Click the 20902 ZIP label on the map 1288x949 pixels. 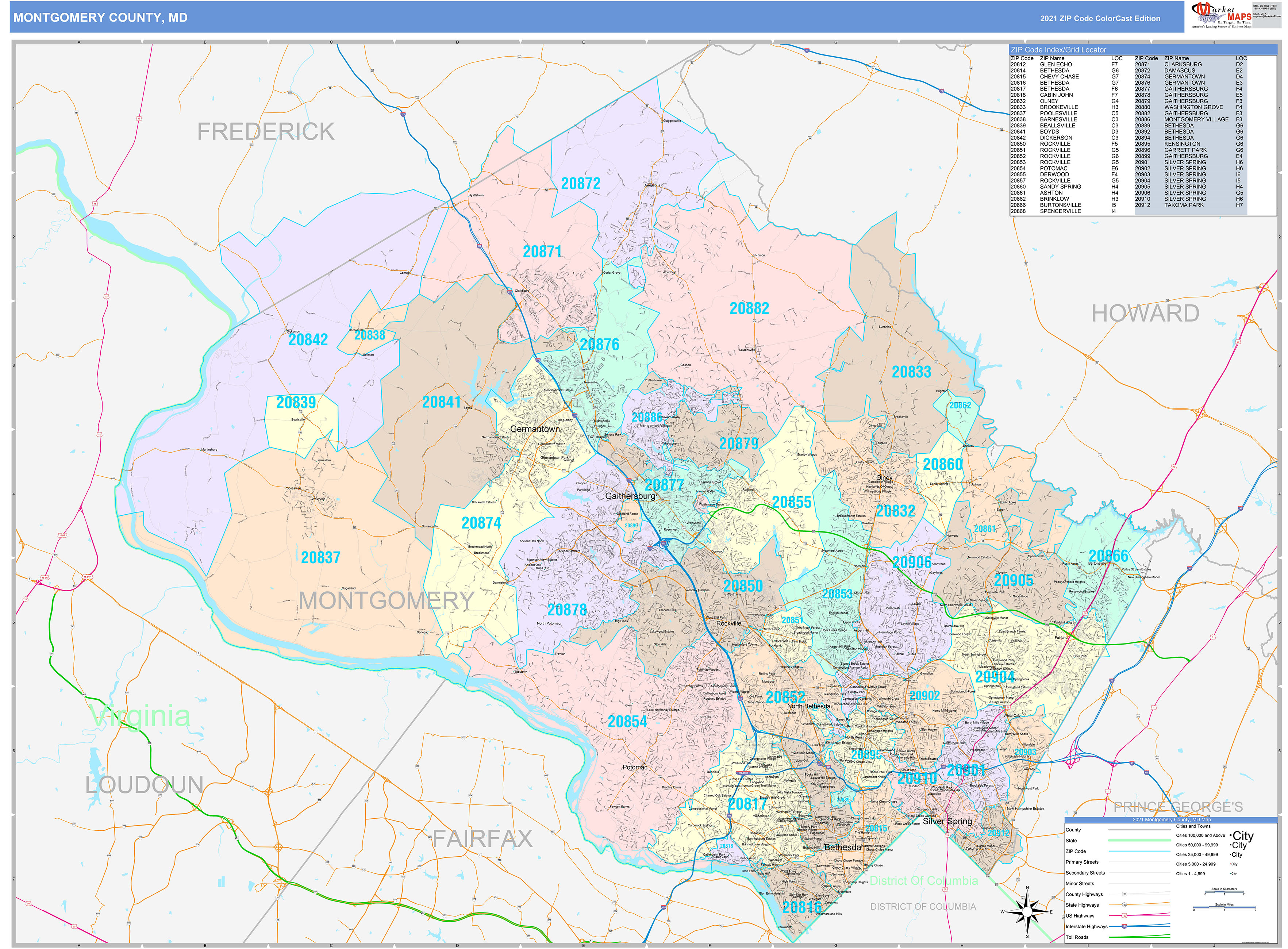click(x=924, y=696)
